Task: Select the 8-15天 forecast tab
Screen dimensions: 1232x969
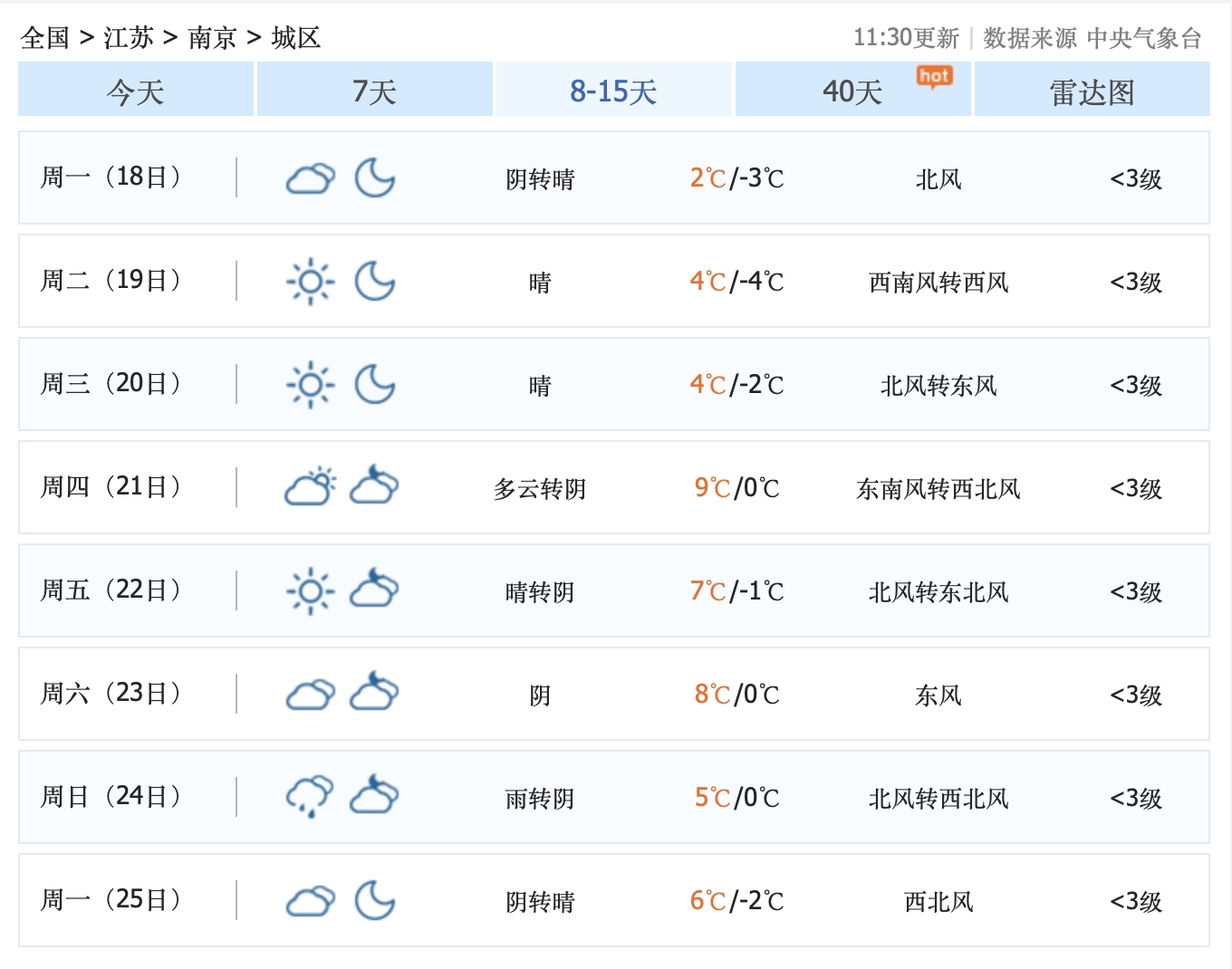Action: [613, 91]
